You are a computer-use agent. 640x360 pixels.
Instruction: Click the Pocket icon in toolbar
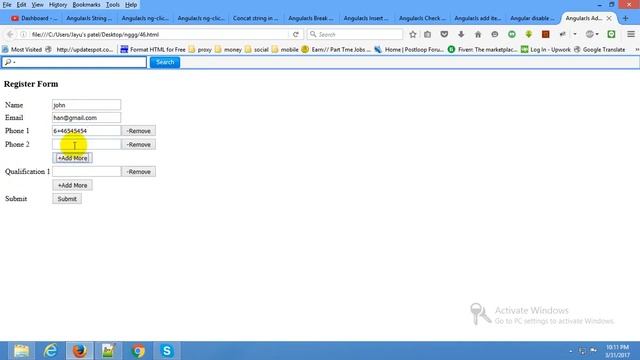click(444, 35)
